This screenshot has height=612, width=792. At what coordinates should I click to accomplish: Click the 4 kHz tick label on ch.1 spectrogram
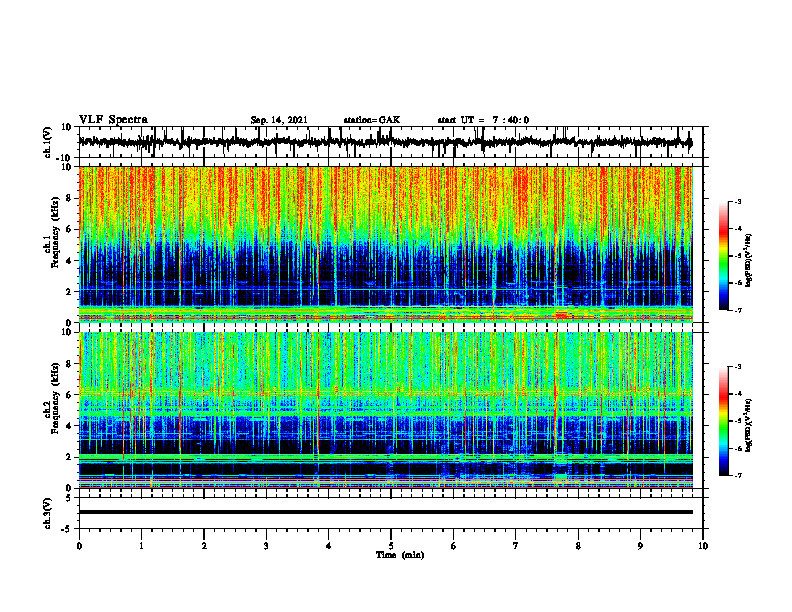click(69, 261)
